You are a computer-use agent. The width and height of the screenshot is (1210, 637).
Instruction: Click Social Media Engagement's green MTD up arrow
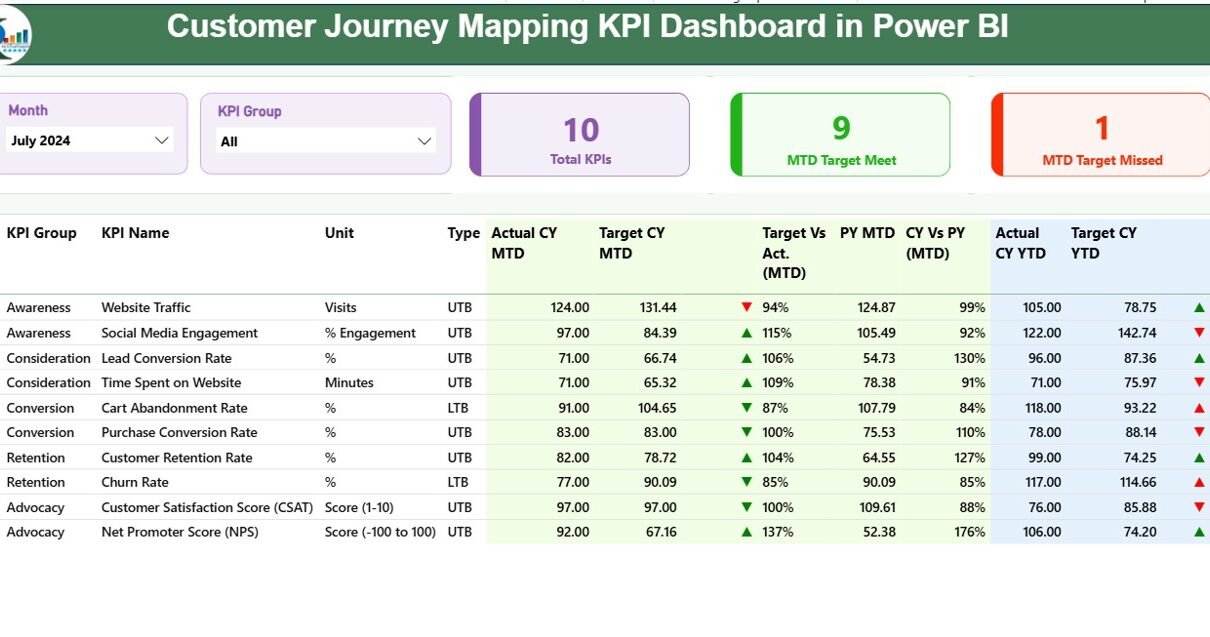pyautogui.click(x=746, y=333)
